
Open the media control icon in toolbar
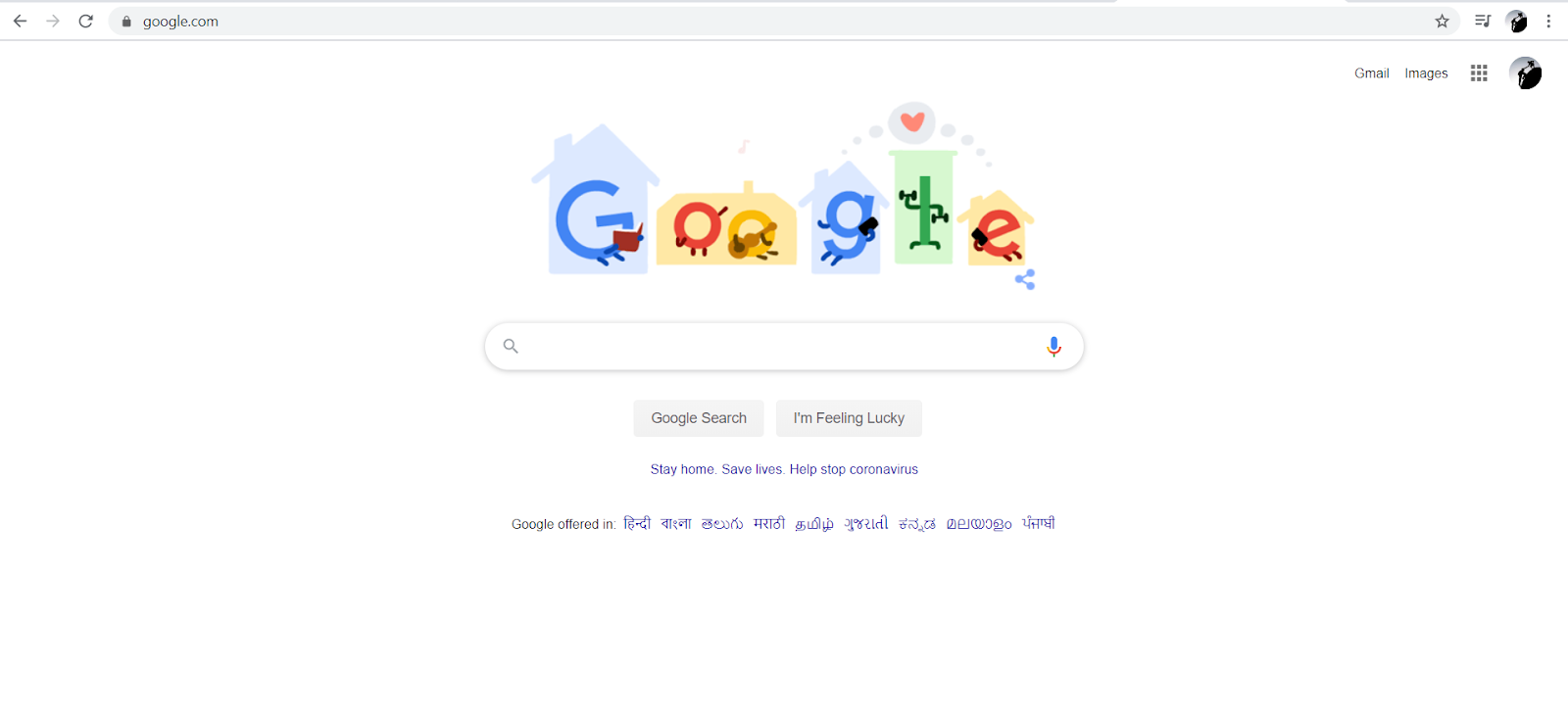1483,21
